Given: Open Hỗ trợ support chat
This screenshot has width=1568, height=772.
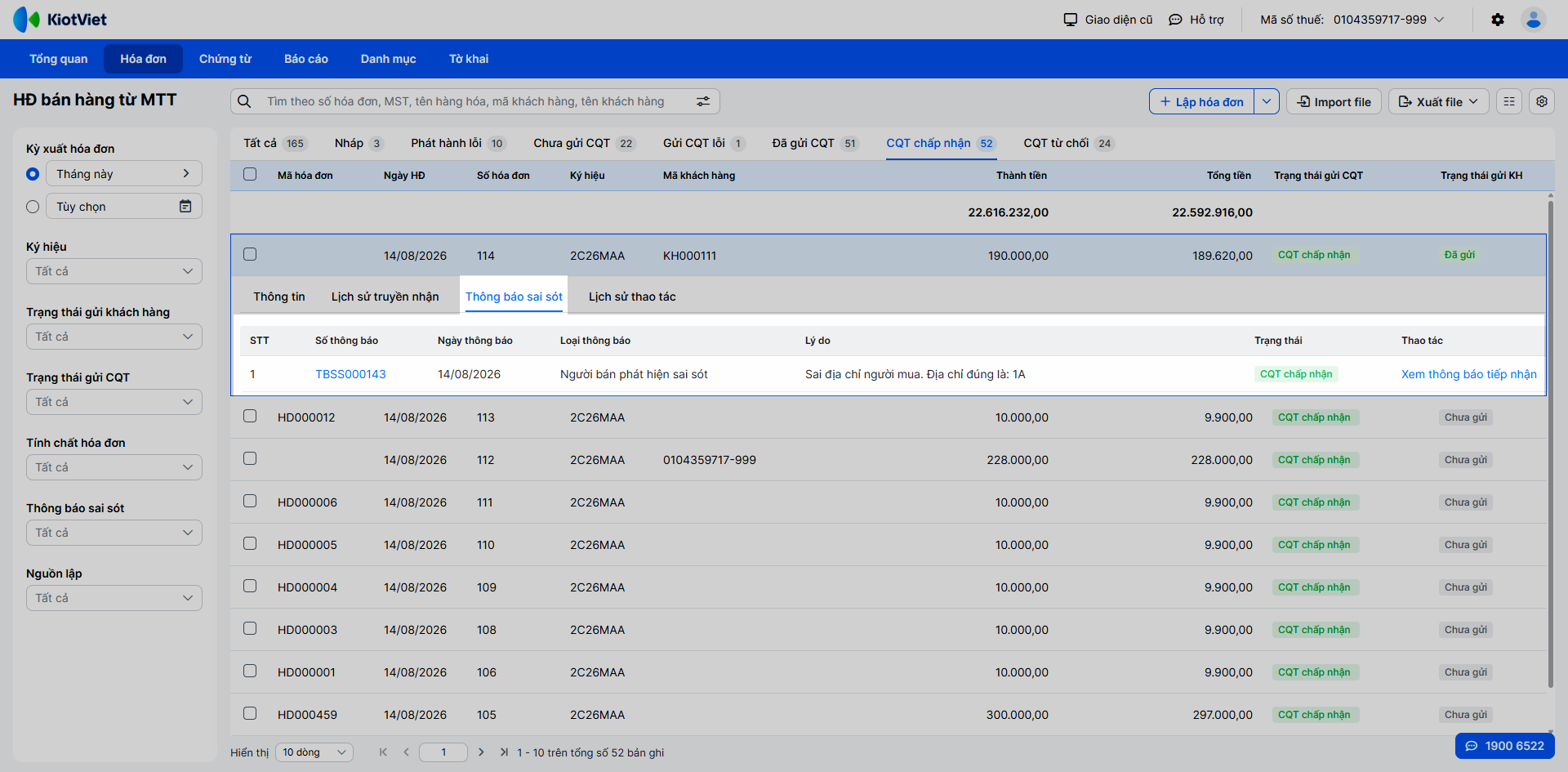Looking at the screenshot, I should click(1196, 20).
